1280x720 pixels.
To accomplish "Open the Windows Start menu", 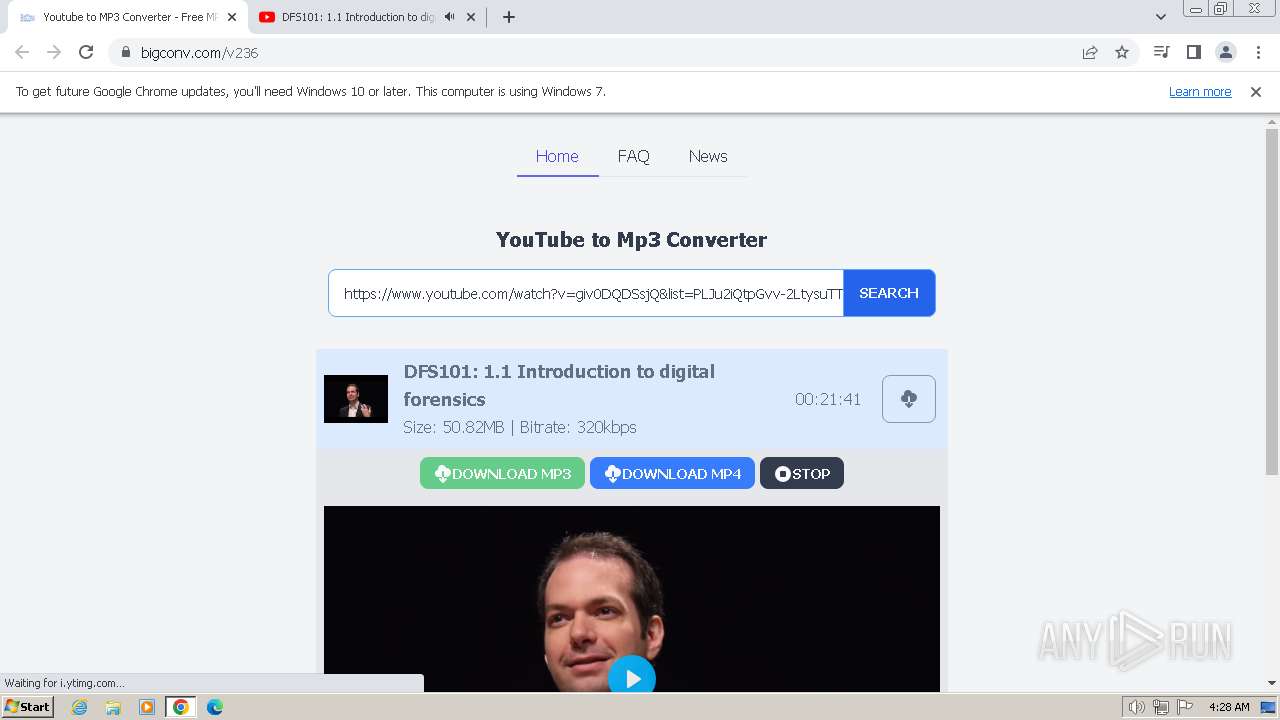I will coord(28,707).
